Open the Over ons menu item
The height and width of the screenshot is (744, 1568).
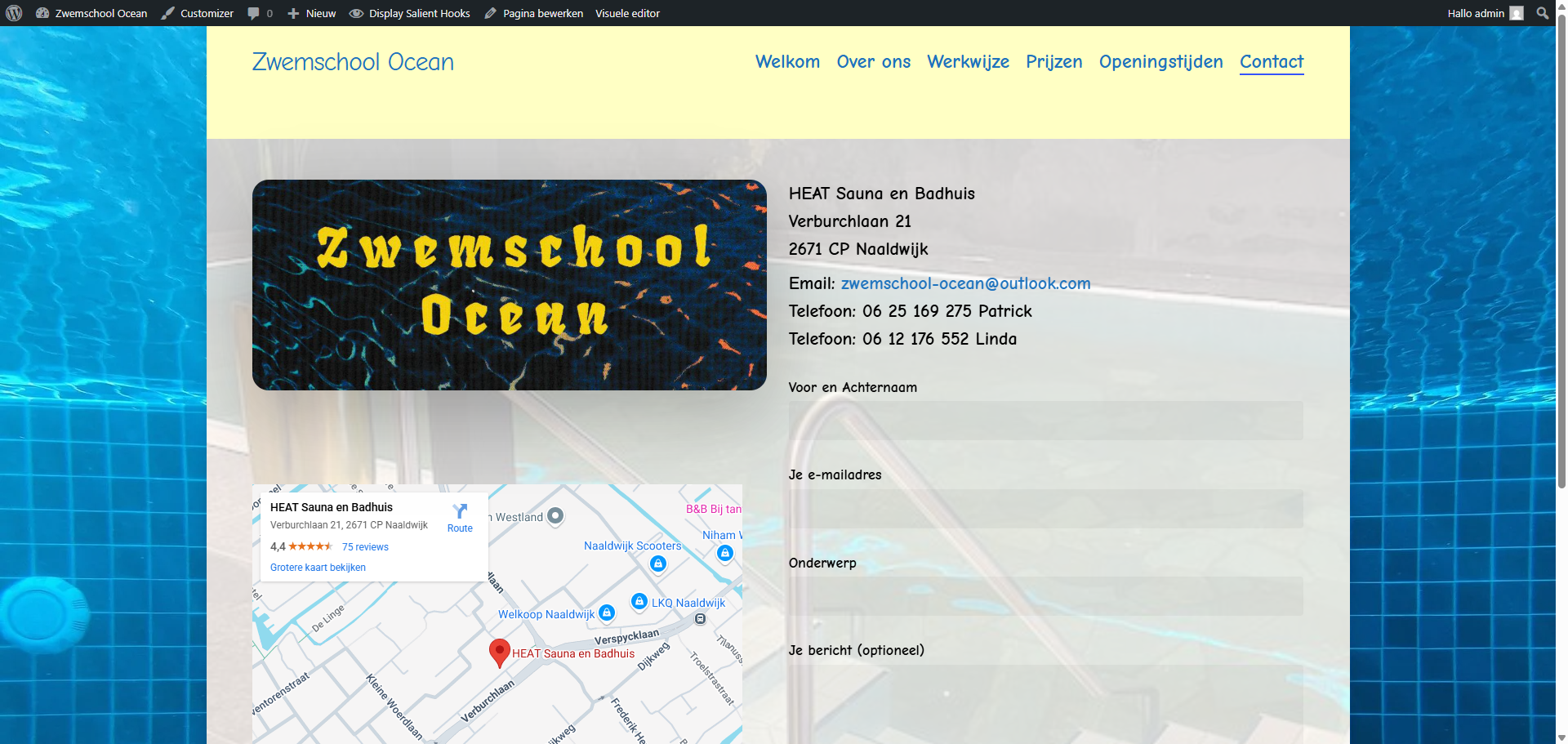point(873,62)
